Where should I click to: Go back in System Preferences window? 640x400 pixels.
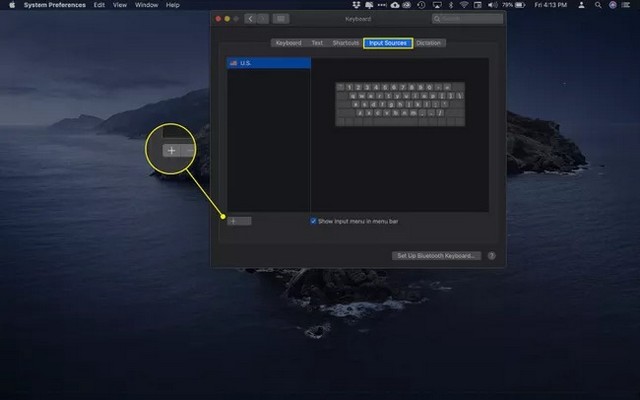pyautogui.click(x=250, y=19)
